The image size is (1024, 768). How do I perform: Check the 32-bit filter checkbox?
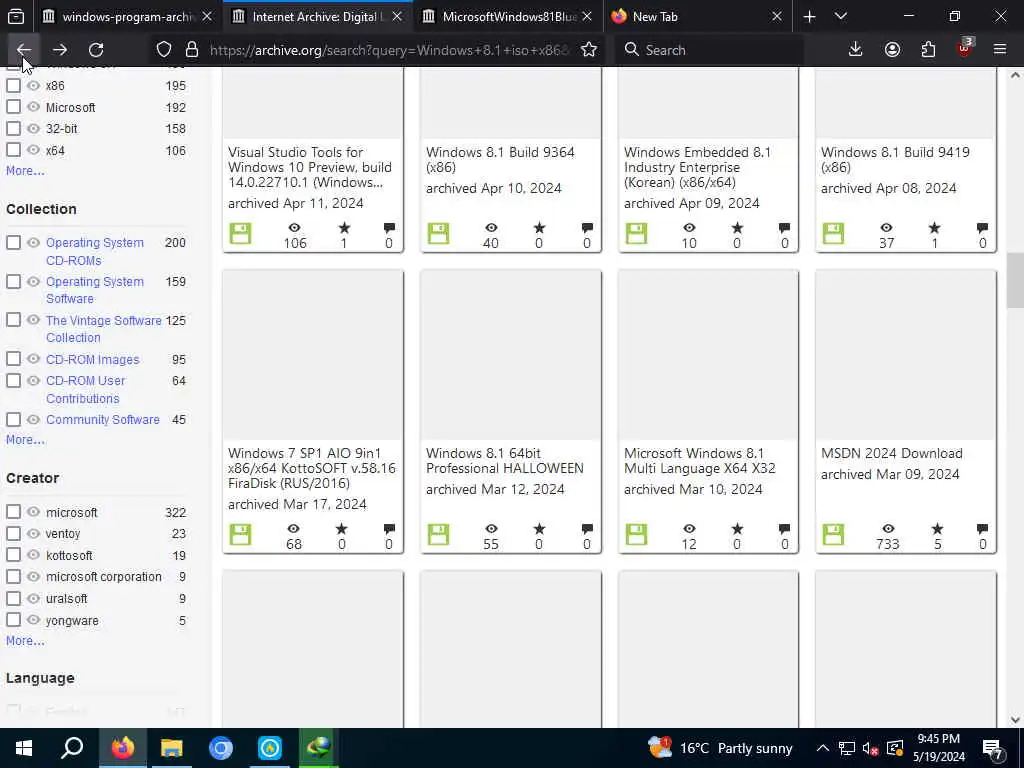(13, 128)
